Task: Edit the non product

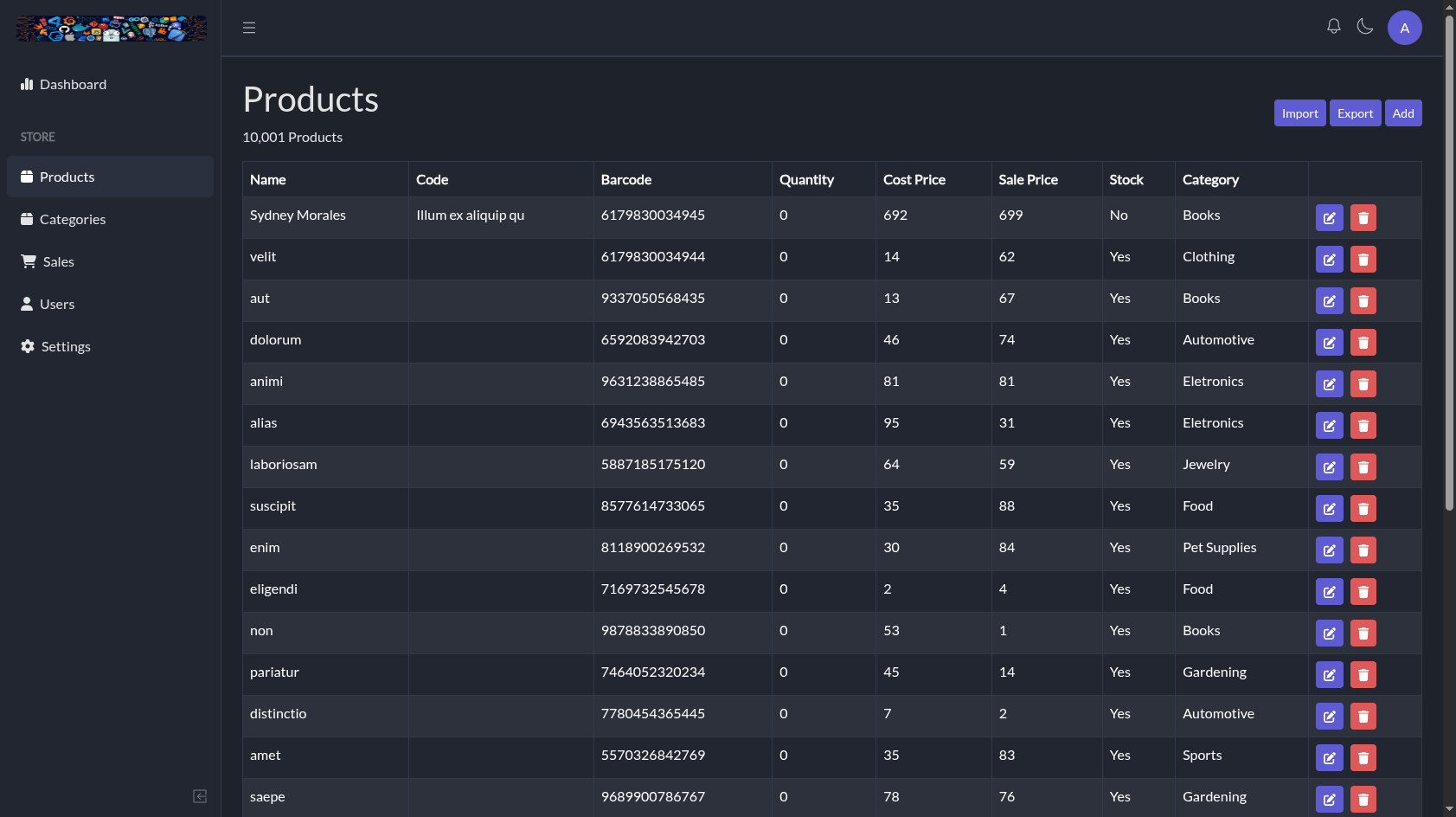Action: pyautogui.click(x=1330, y=634)
